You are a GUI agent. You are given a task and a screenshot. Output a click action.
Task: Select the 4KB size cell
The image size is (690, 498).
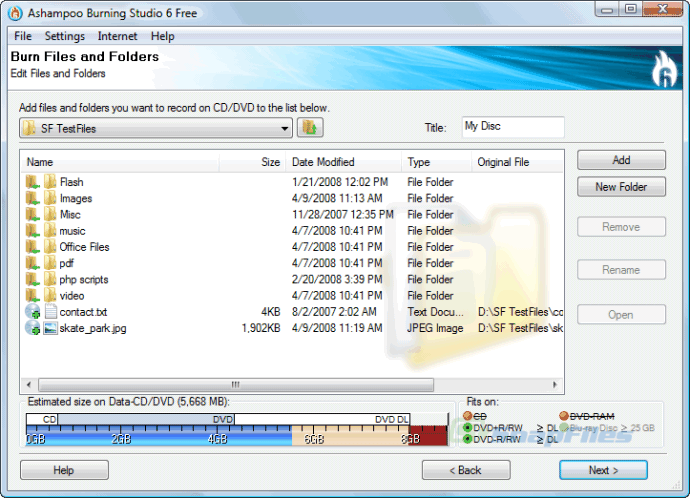[x=271, y=312]
